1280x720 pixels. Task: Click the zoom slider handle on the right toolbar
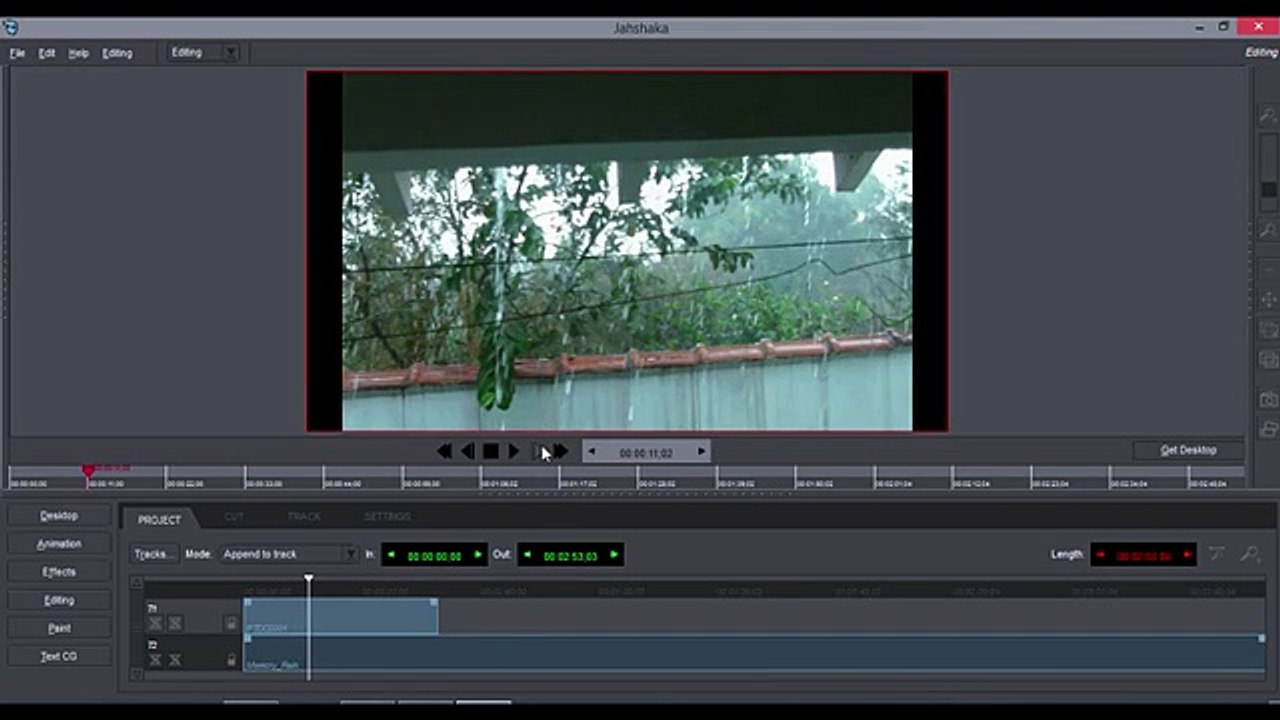[x=1268, y=189]
